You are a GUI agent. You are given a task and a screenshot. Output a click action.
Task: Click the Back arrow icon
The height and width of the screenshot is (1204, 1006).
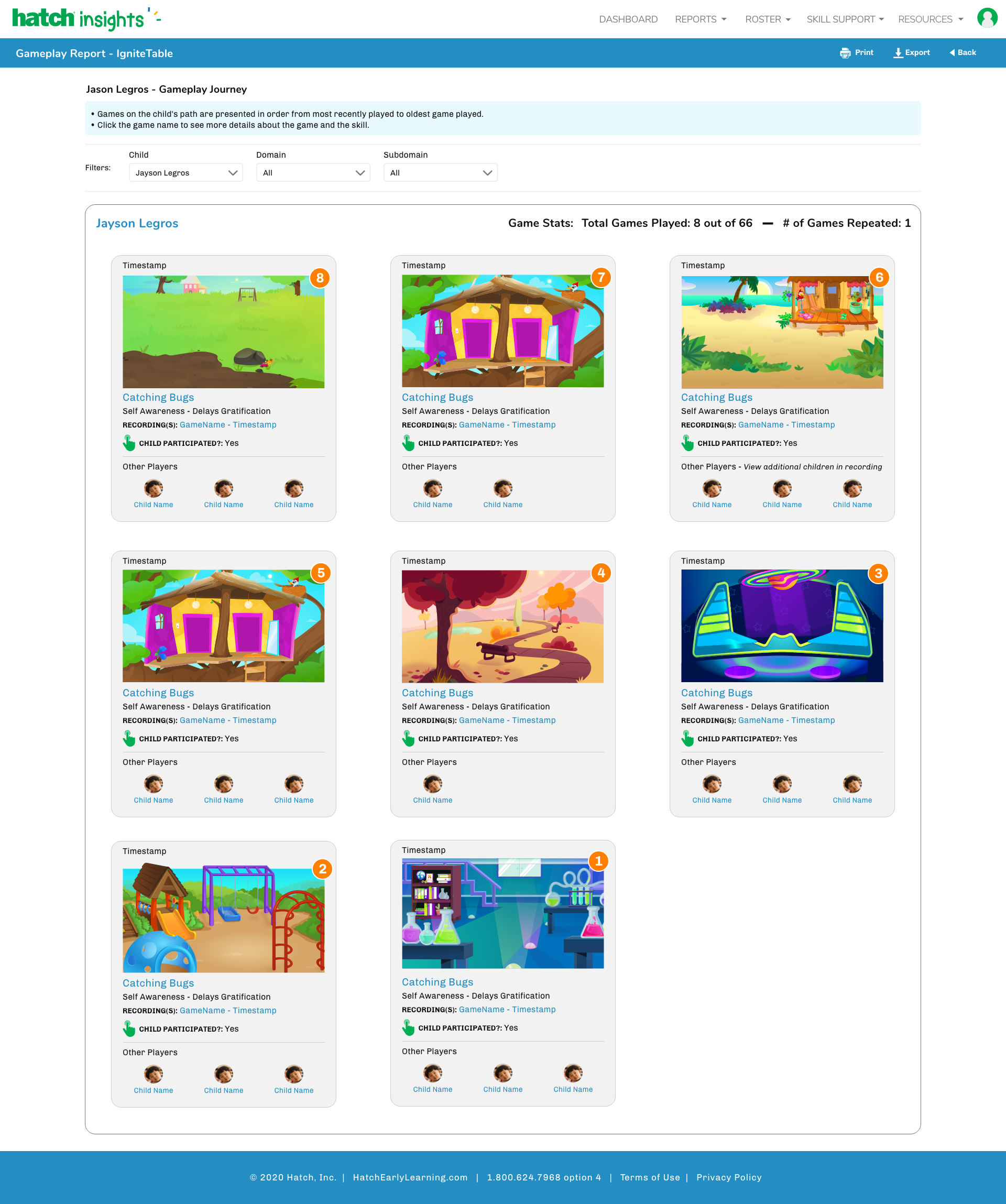coord(952,53)
